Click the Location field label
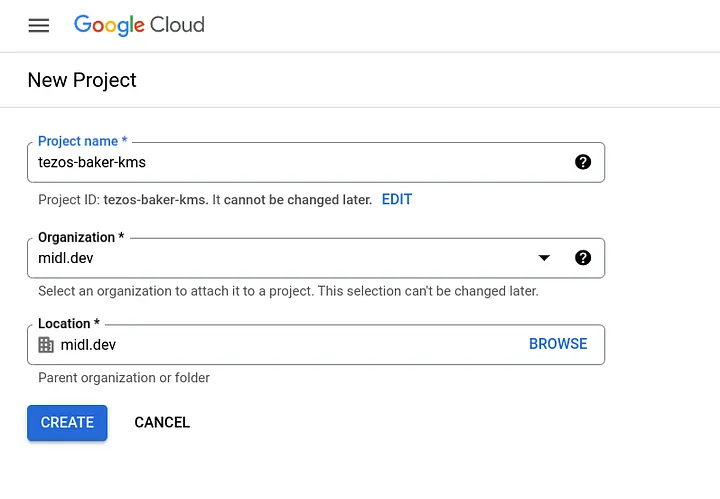This screenshot has width=720, height=499. point(69,324)
